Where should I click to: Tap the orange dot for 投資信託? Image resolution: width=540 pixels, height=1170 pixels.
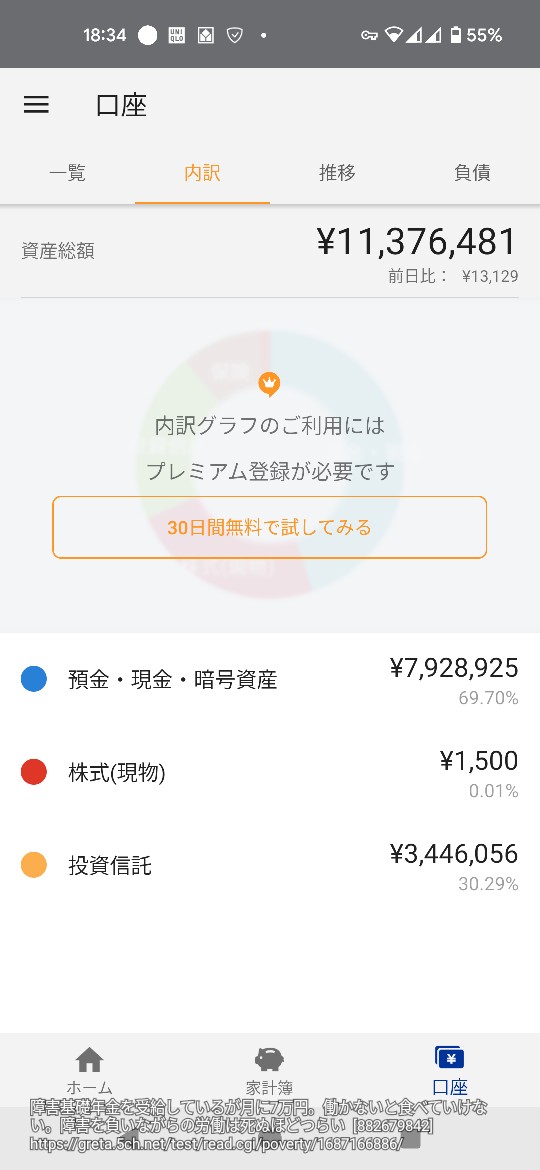(x=34, y=866)
